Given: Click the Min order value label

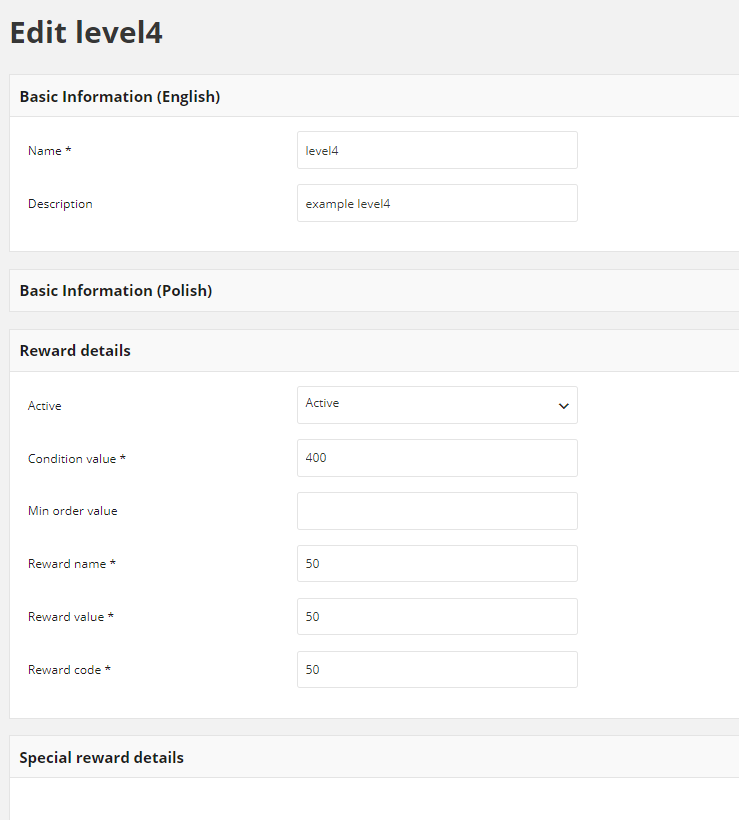Looking at the screenshot, I should click(x=73, y=511).
